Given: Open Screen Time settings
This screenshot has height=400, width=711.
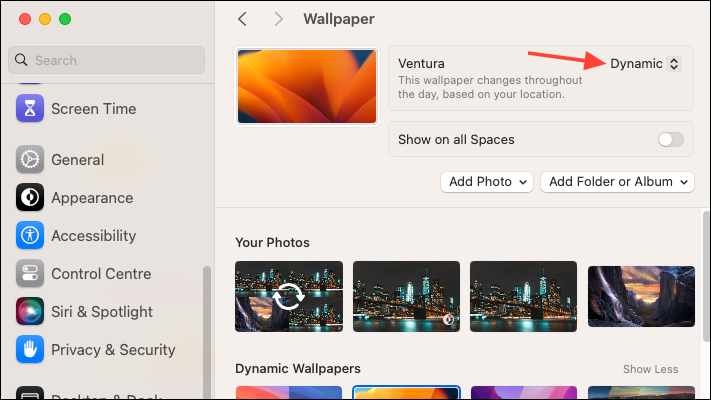Looking at the screenshot, I should click(x=93, y=109).
